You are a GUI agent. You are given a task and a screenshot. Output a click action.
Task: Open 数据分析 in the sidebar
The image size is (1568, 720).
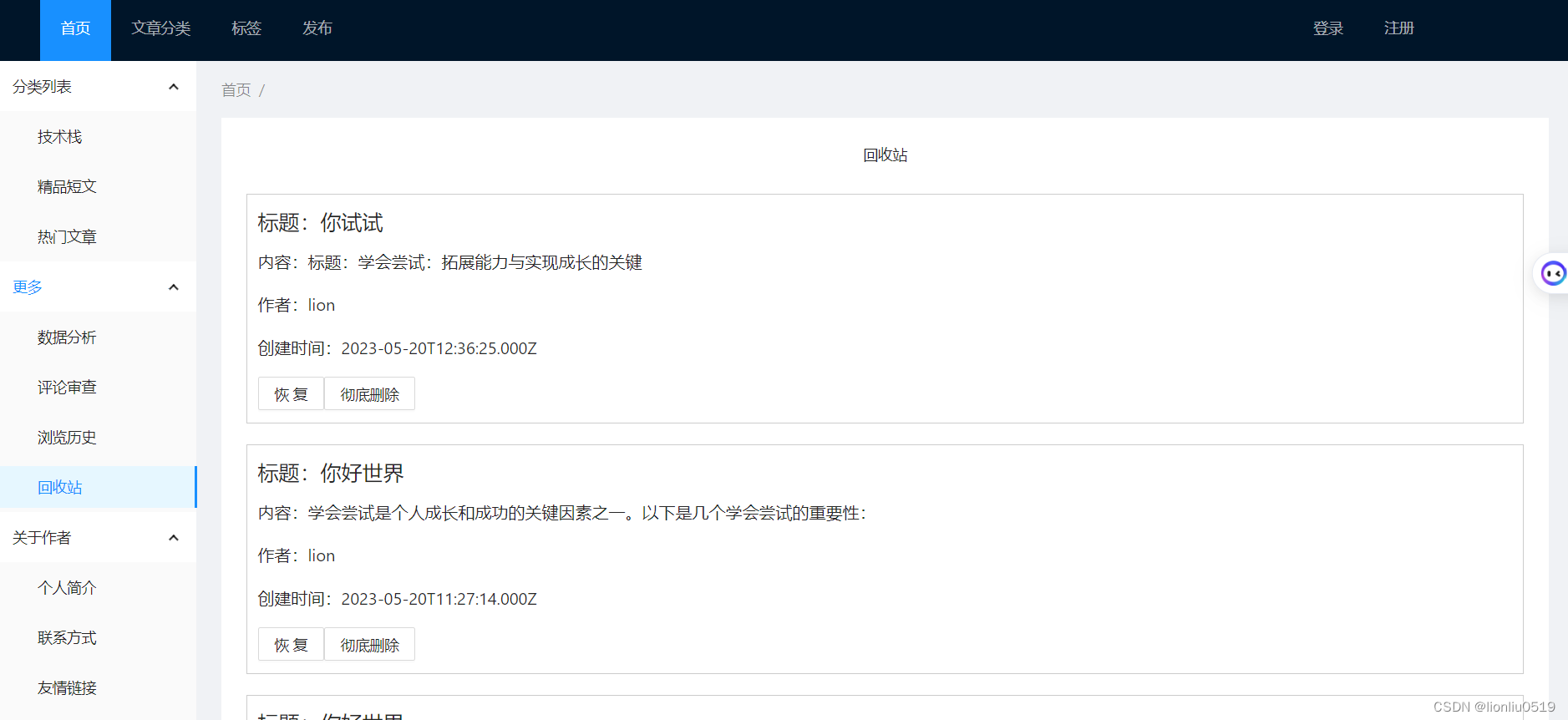98,337
